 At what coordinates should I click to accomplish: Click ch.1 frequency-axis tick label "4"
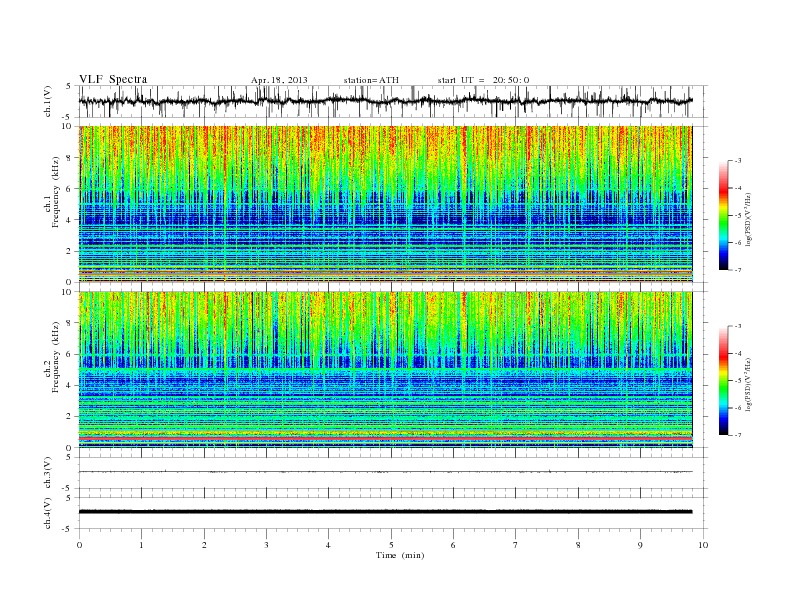pyautogui.click(x=69, y=220)
